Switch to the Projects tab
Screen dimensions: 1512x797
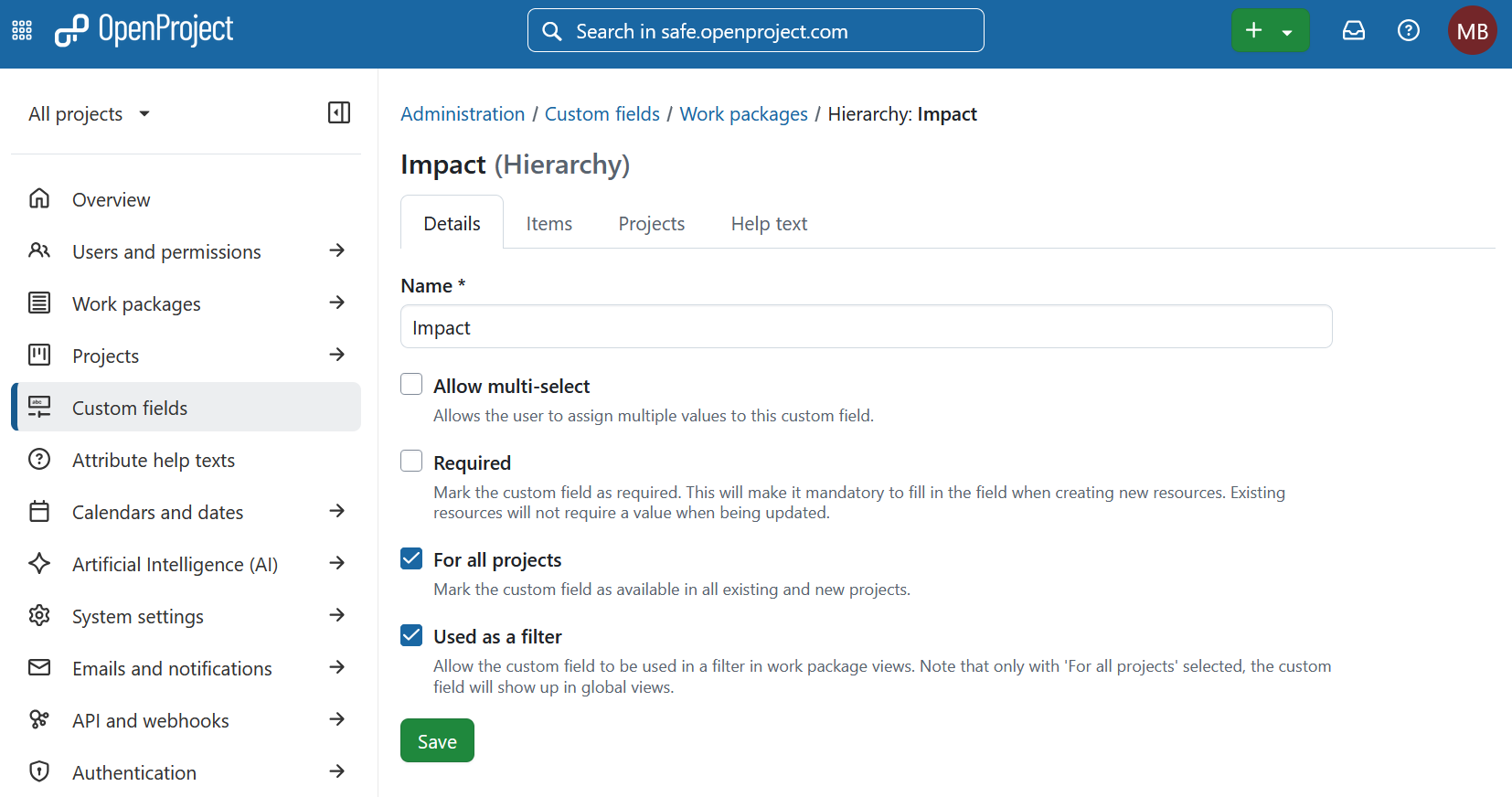[652, 224]
